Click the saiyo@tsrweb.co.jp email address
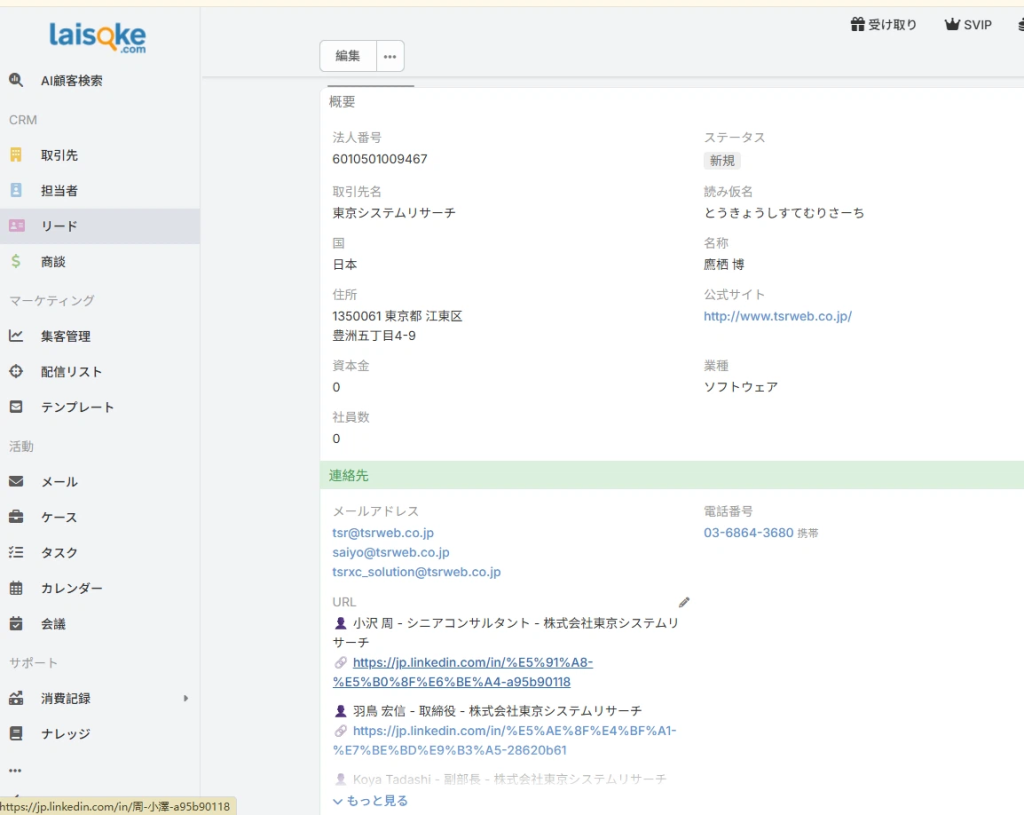 click(x=391, y=552)
